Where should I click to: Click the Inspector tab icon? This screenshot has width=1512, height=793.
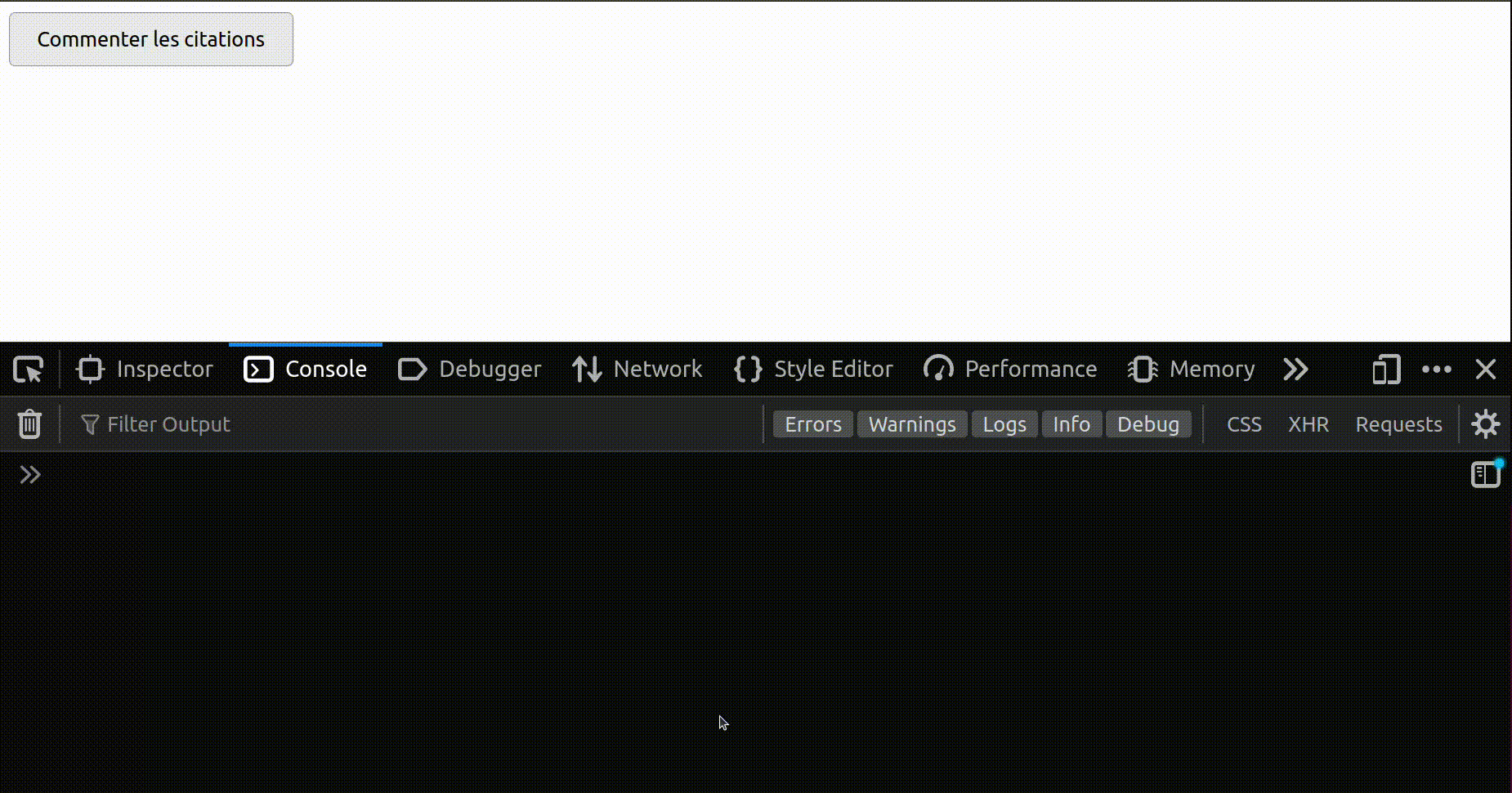(90, 370)
